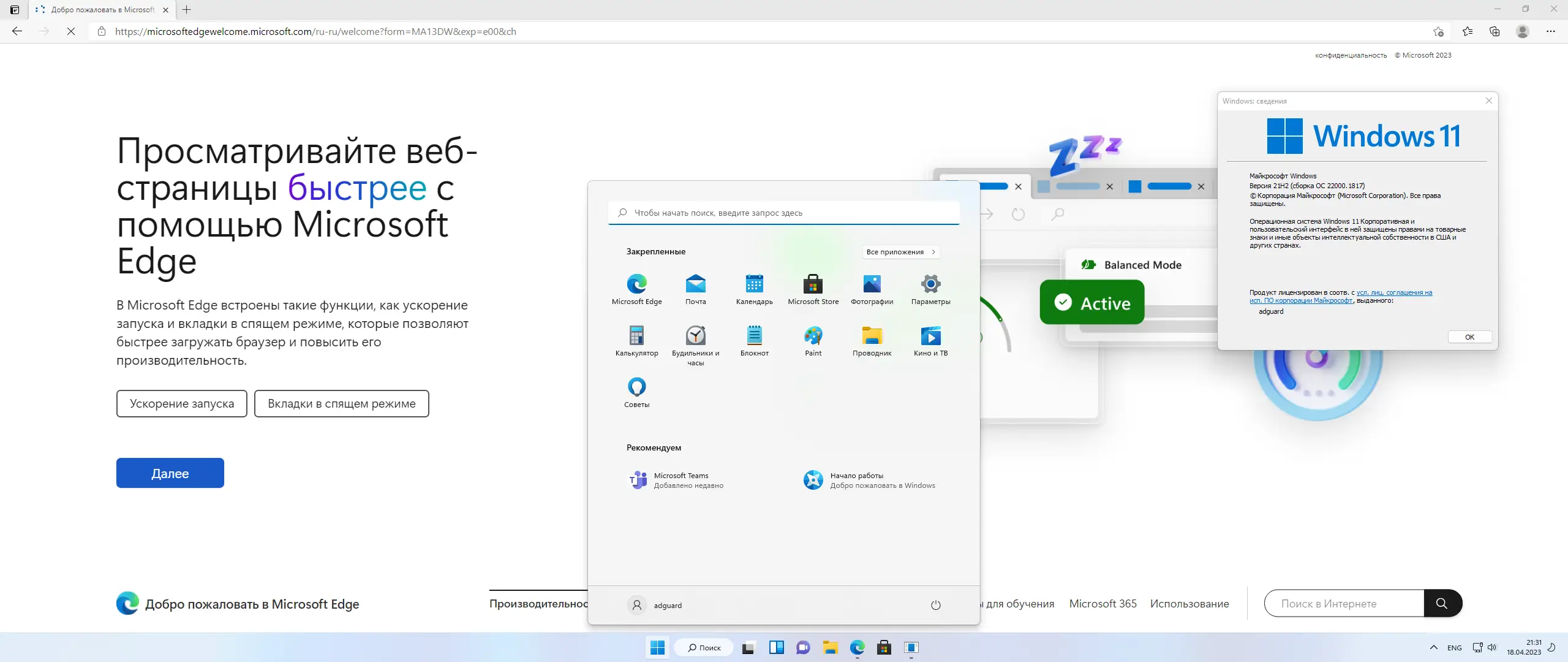
Task: Select the Использование tab
Action: tap(1189, 603)
